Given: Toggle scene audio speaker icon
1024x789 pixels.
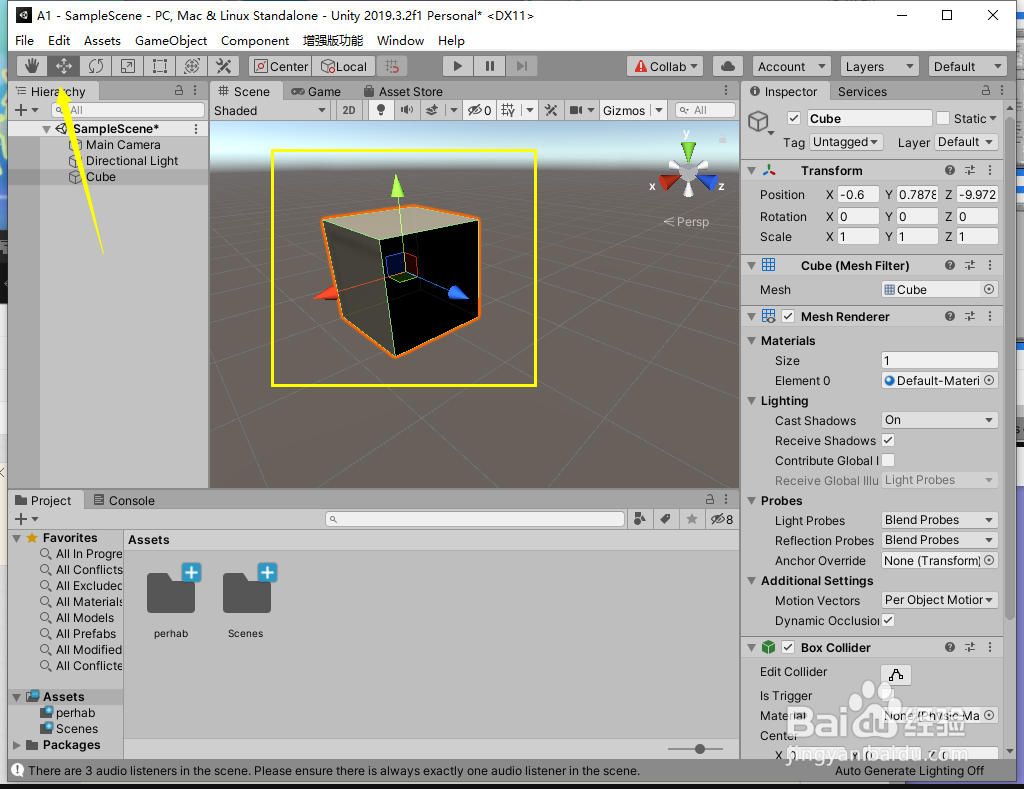Looking at the screenshot, I should point(407,110).
